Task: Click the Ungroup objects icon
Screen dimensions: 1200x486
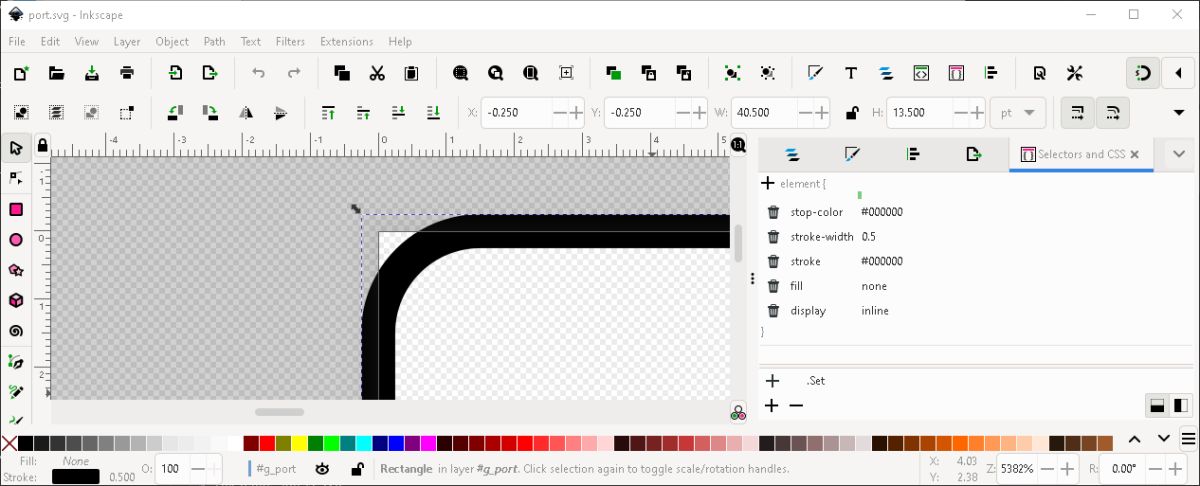Action: coord(767,73)
